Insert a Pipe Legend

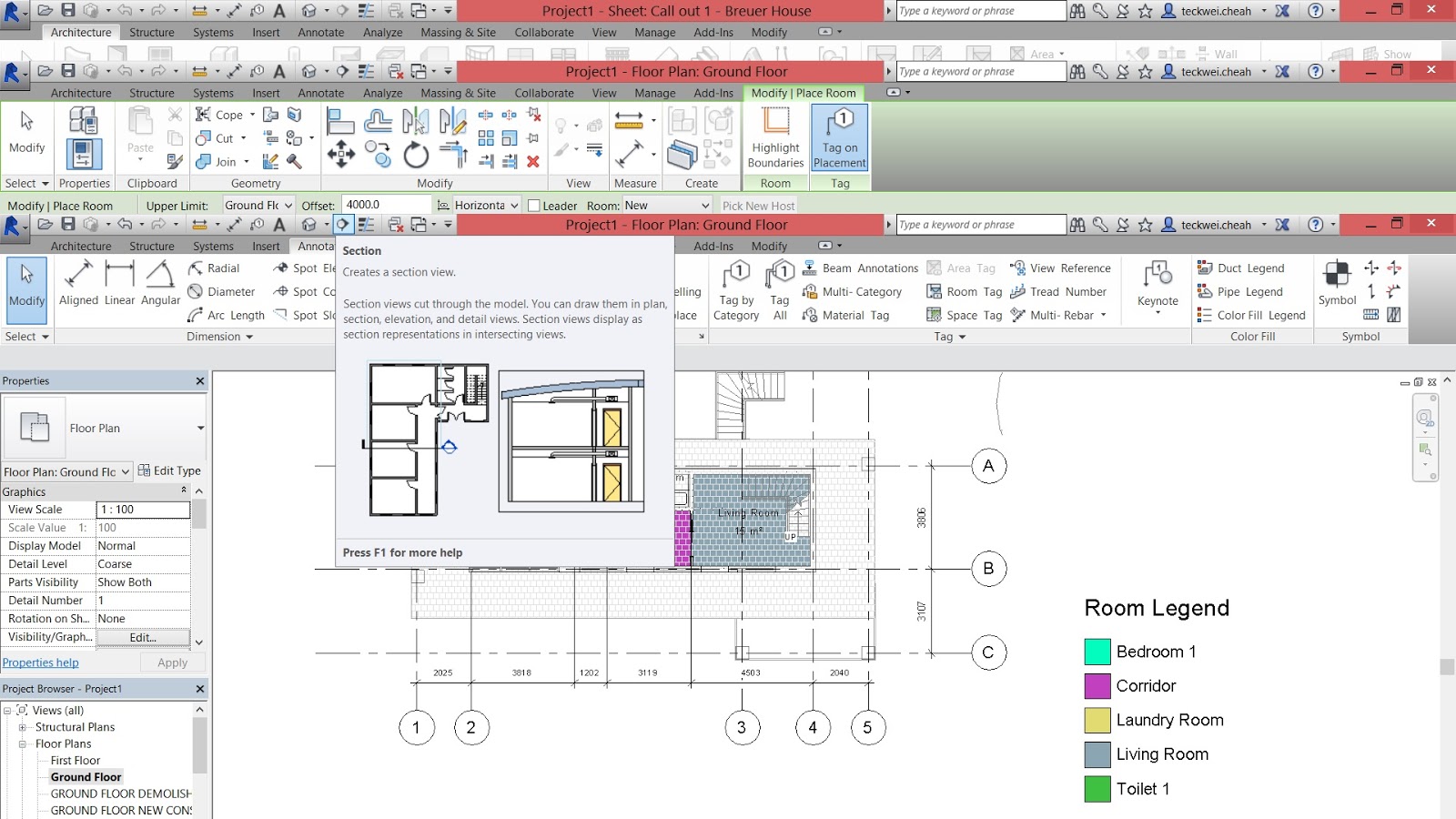tap(1239, 292)
